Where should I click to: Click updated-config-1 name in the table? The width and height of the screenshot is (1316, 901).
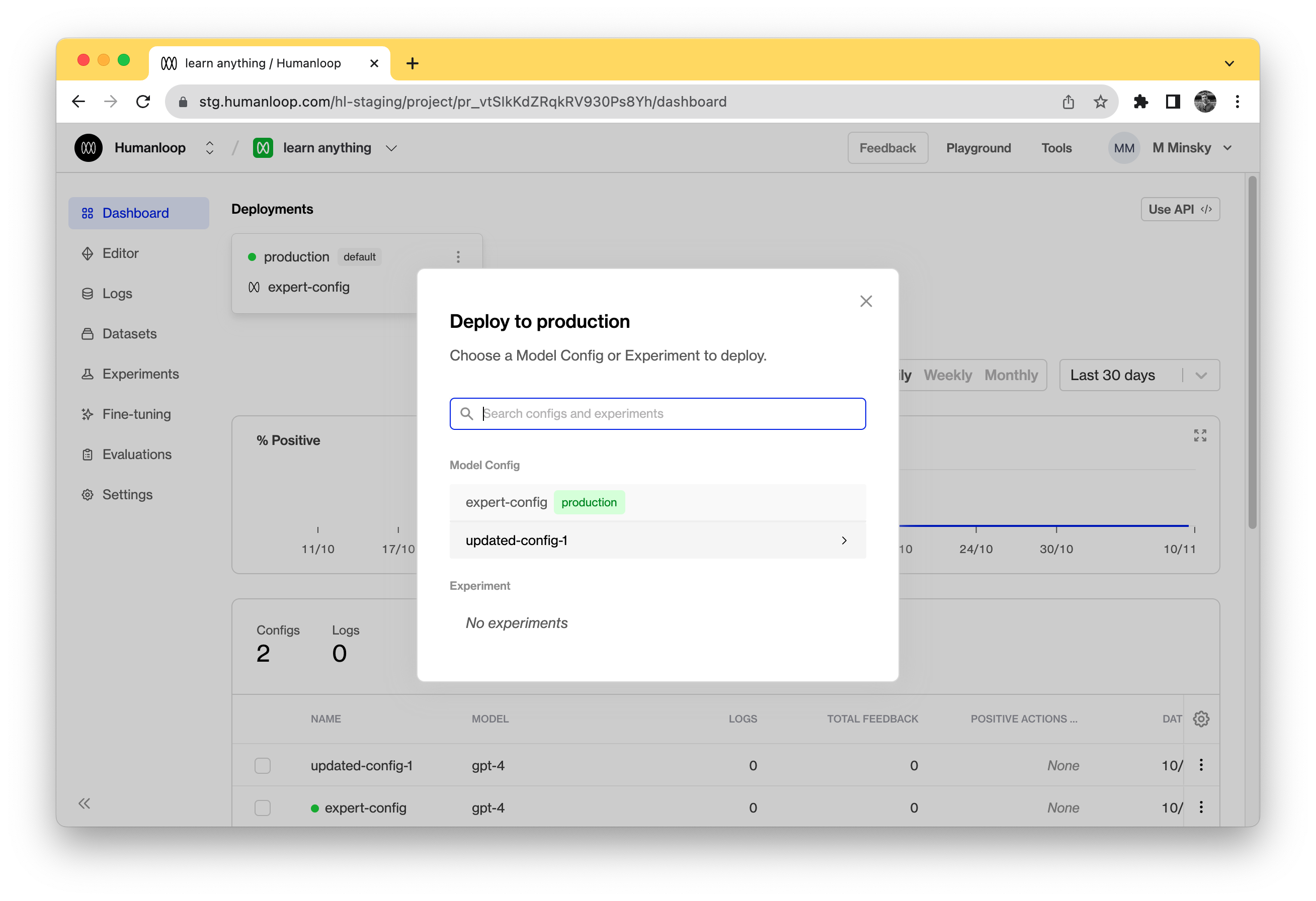coord(361,765)
